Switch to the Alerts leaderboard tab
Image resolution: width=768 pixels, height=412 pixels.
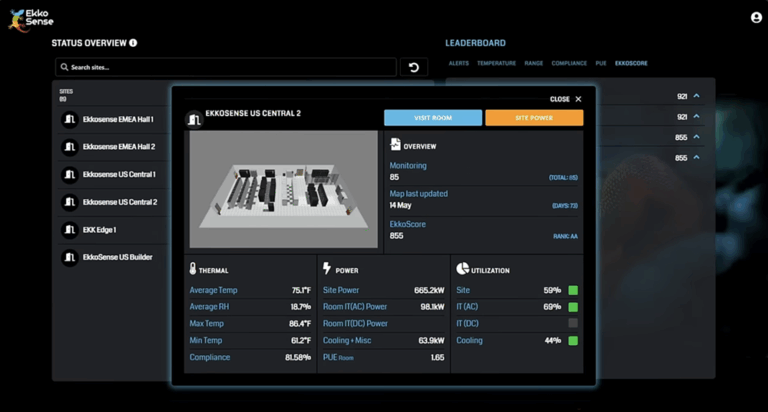coord(458,63)
